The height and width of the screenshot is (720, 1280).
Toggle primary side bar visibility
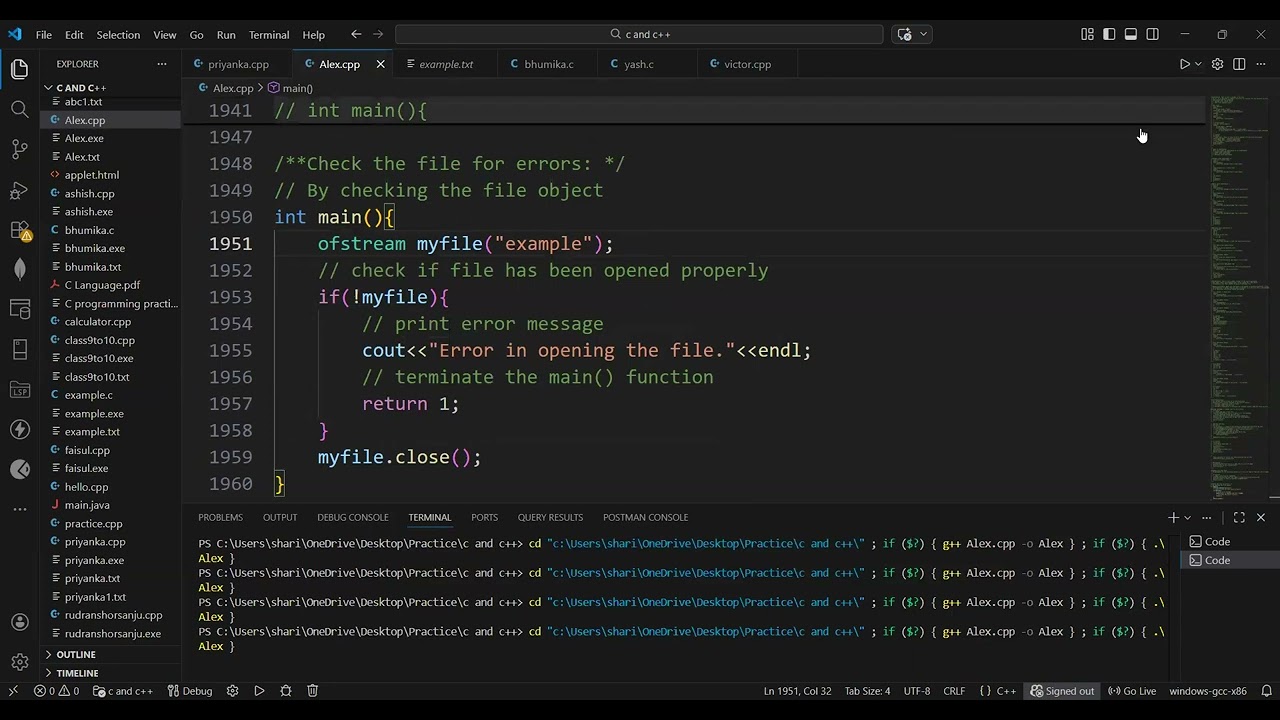pos(1109,34)
